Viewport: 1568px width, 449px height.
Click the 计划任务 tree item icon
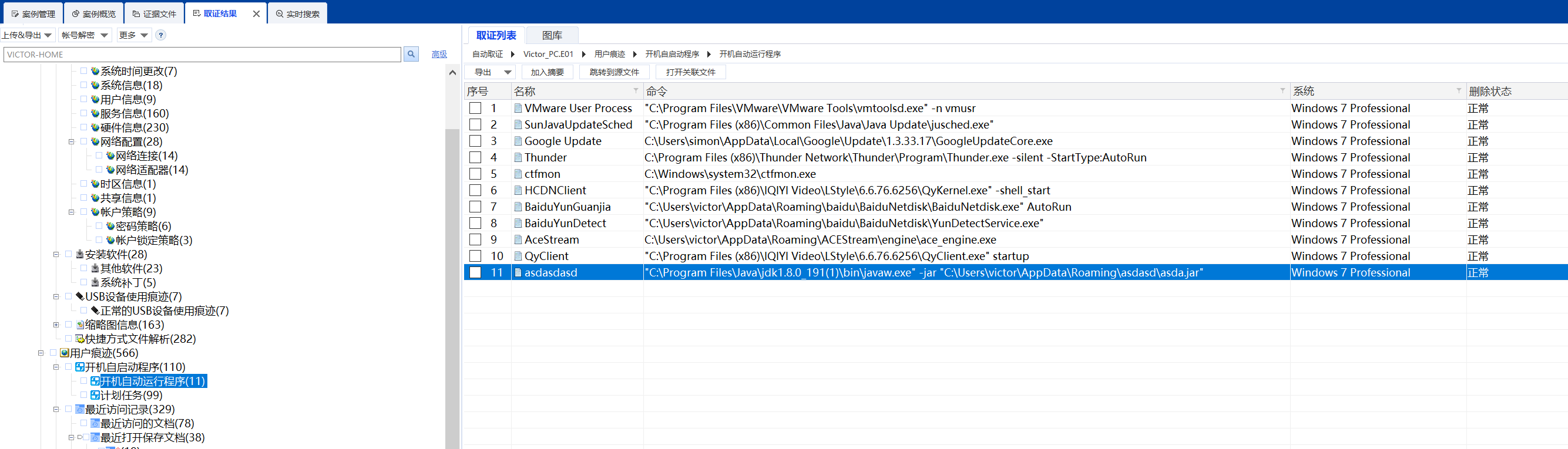tap(95, 396)
